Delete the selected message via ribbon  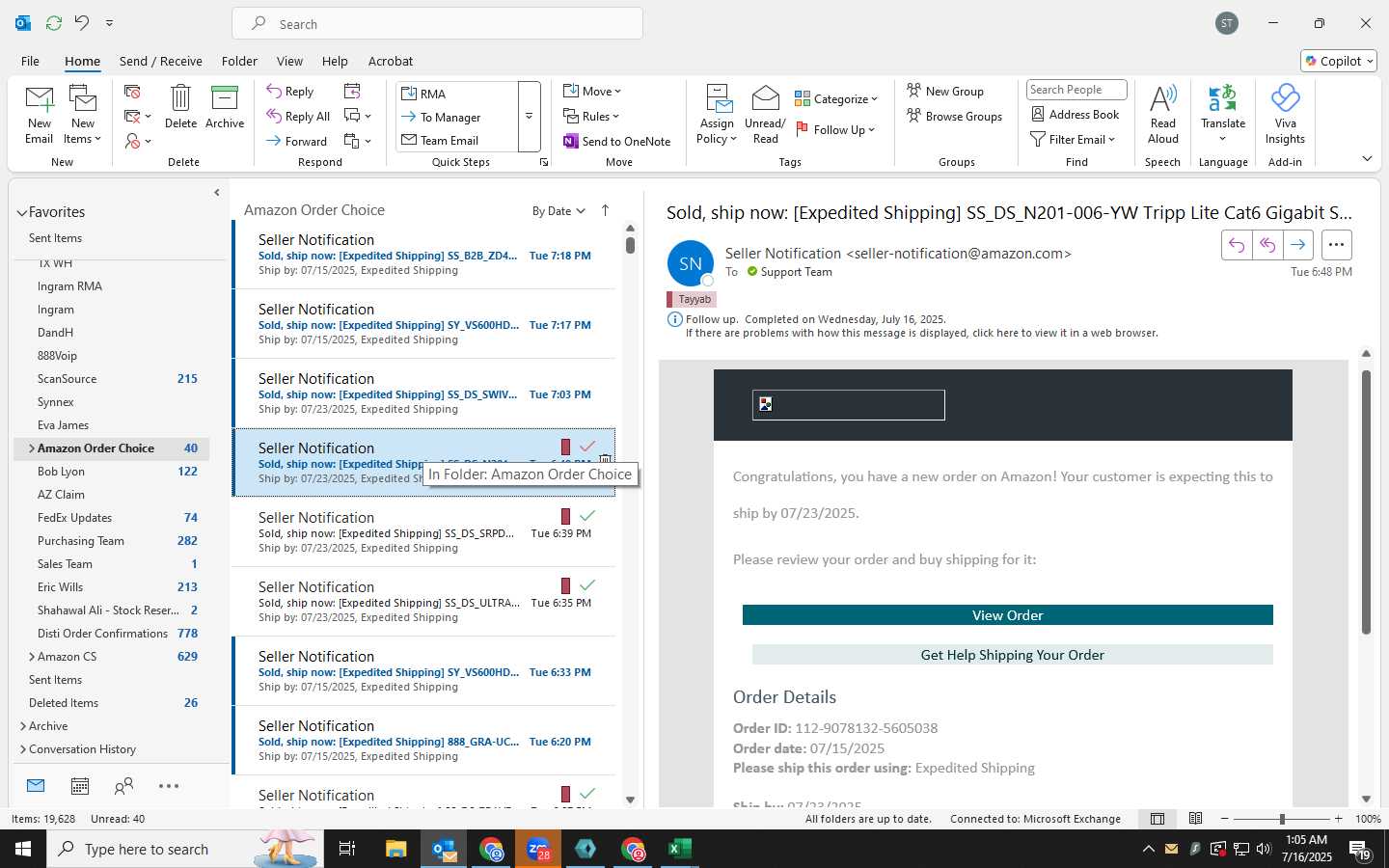pos(180,106)
